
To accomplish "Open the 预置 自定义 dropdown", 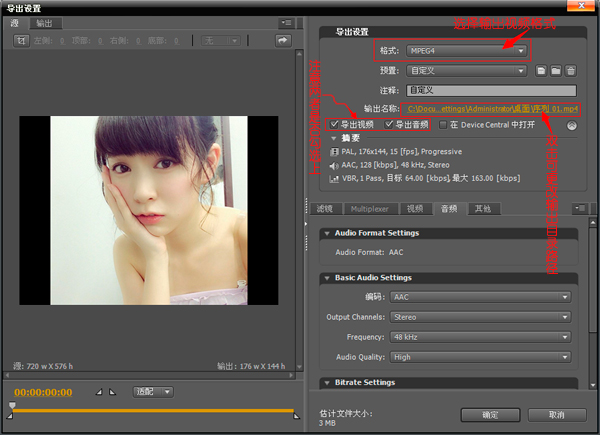I will pos(466,71).
